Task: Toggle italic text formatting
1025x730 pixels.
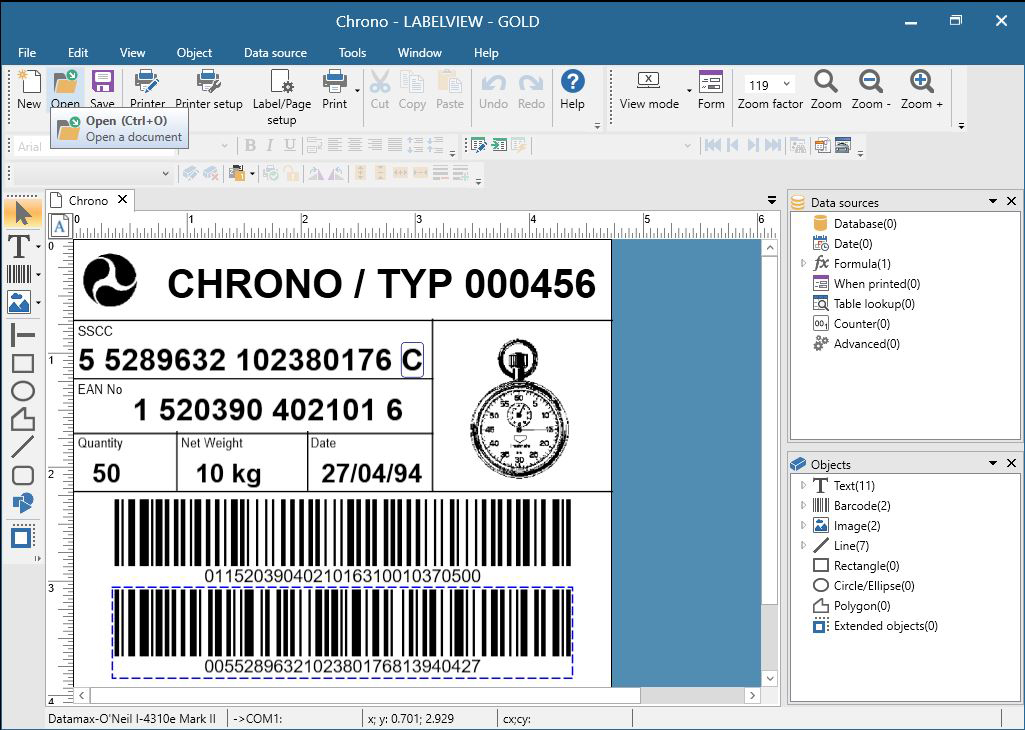Action: [x=271, y=145]
